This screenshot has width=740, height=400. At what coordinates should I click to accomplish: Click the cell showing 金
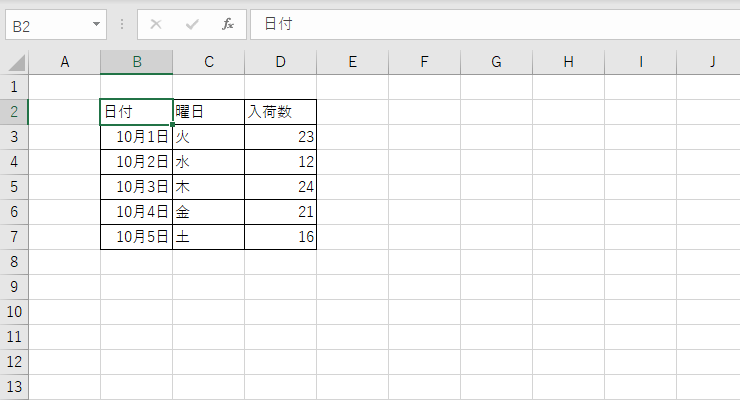209,212
